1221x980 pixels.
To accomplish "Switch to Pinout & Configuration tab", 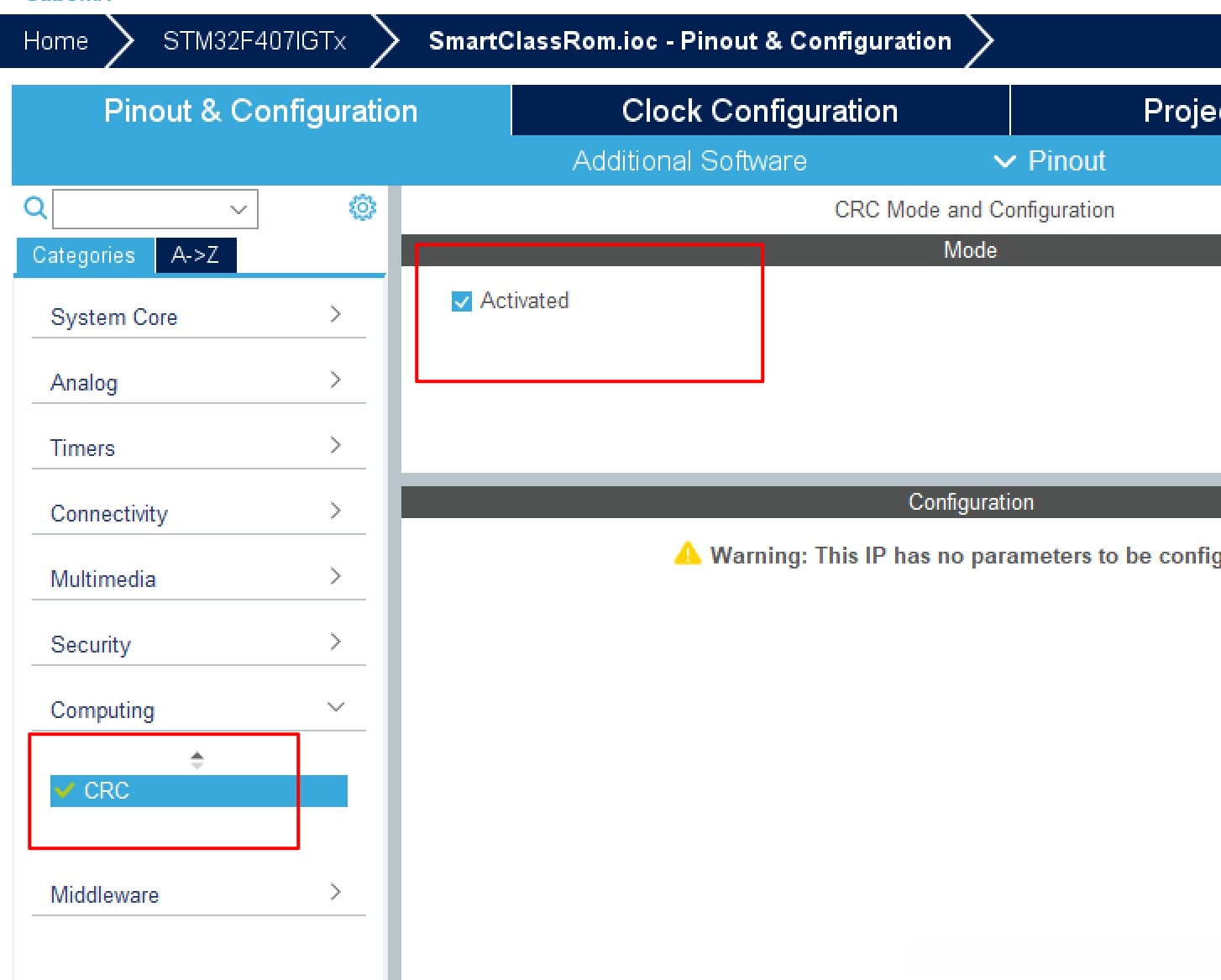I will pyautogui.click(x=261, y=110).
